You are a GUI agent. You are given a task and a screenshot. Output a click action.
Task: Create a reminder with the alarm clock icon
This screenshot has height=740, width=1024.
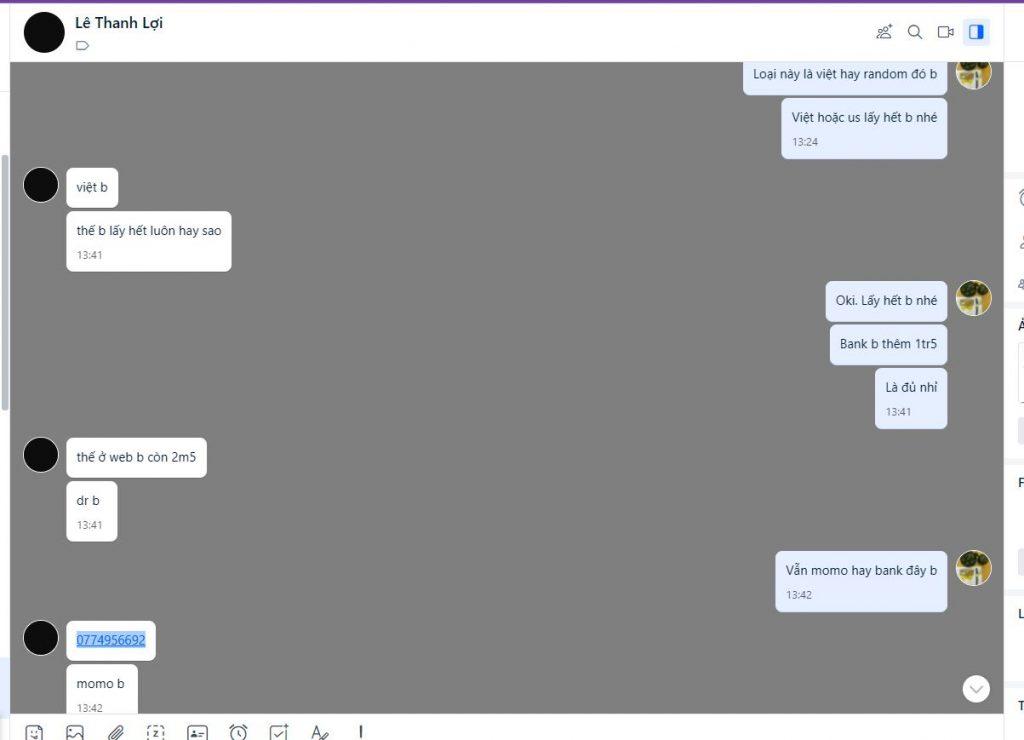point(238,732)
